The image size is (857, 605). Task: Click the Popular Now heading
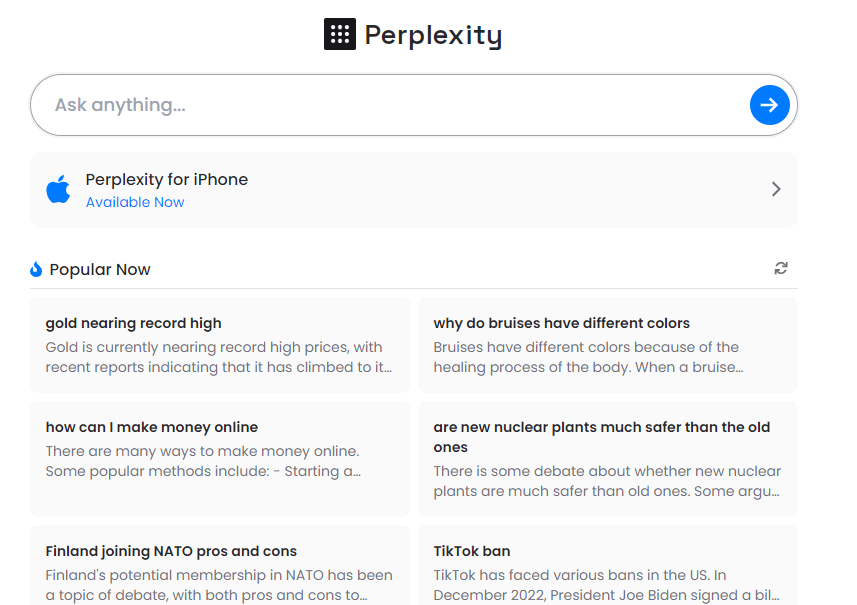[x=100, y=269]
